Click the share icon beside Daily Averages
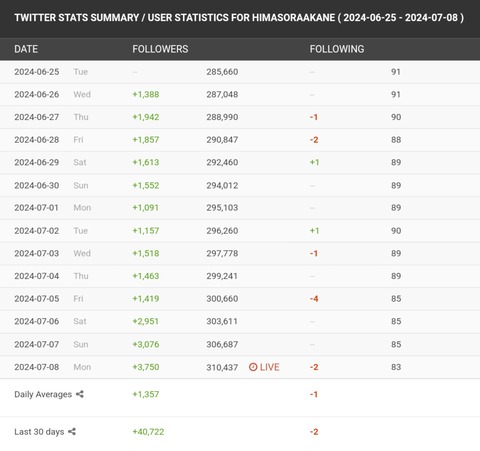 point(80,394)
